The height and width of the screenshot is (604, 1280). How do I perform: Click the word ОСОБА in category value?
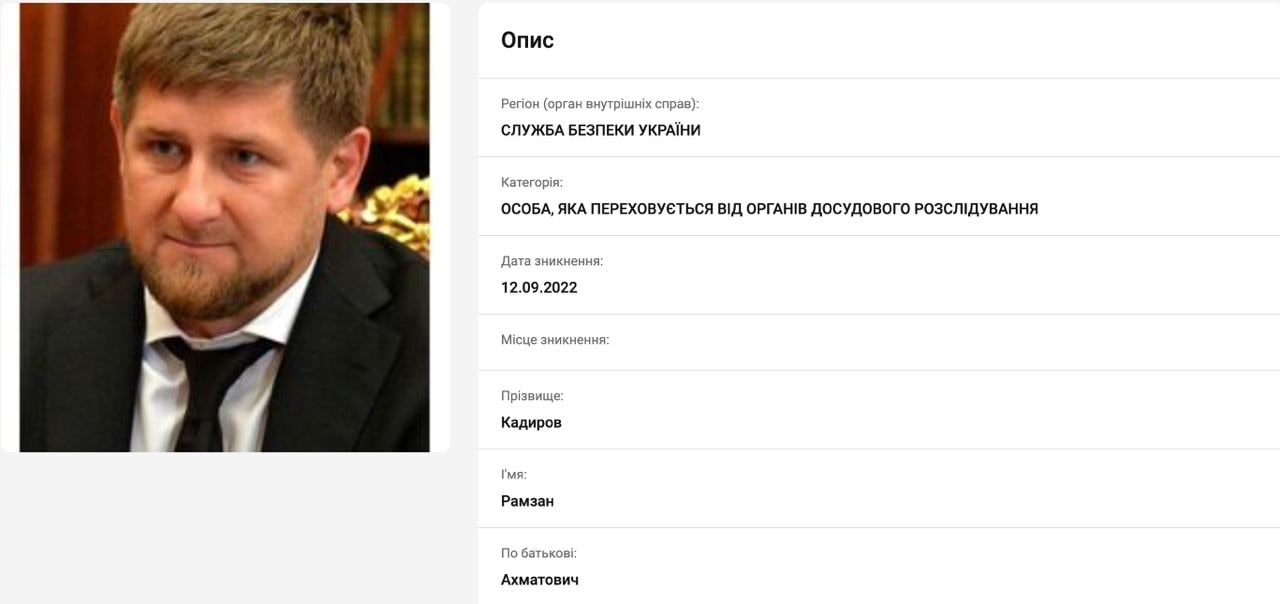coord(526,209)
